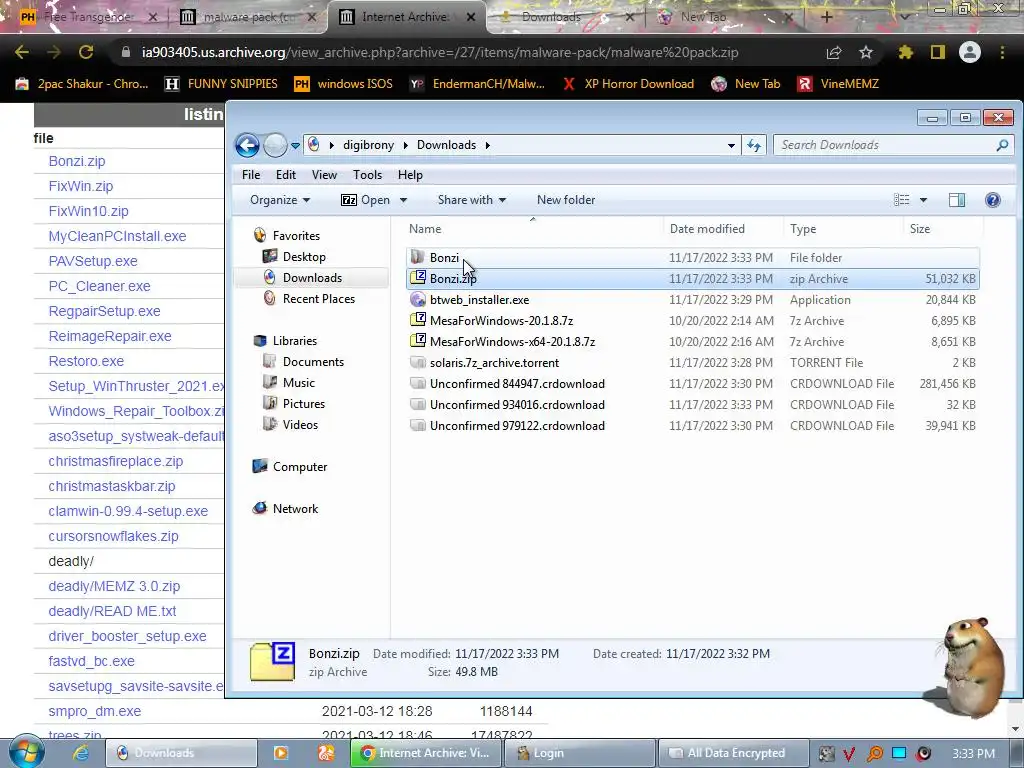This screenshot has width=1024, height=768.
Task: Click the New folder button
Action: [566, 200]
